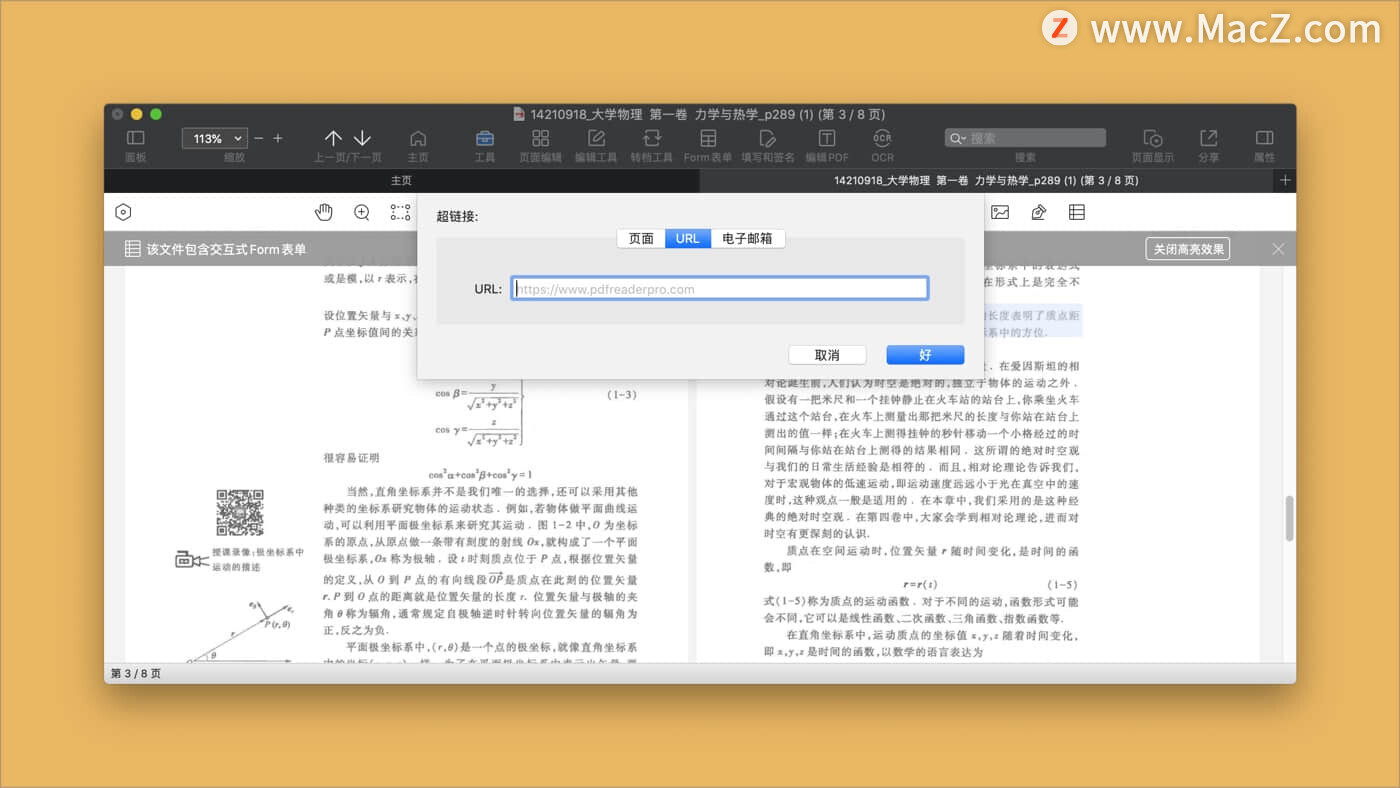The image size is (1400, 788).
Task: Select the 页面 tab in hyperlink dialog
Action: point(641,238)
